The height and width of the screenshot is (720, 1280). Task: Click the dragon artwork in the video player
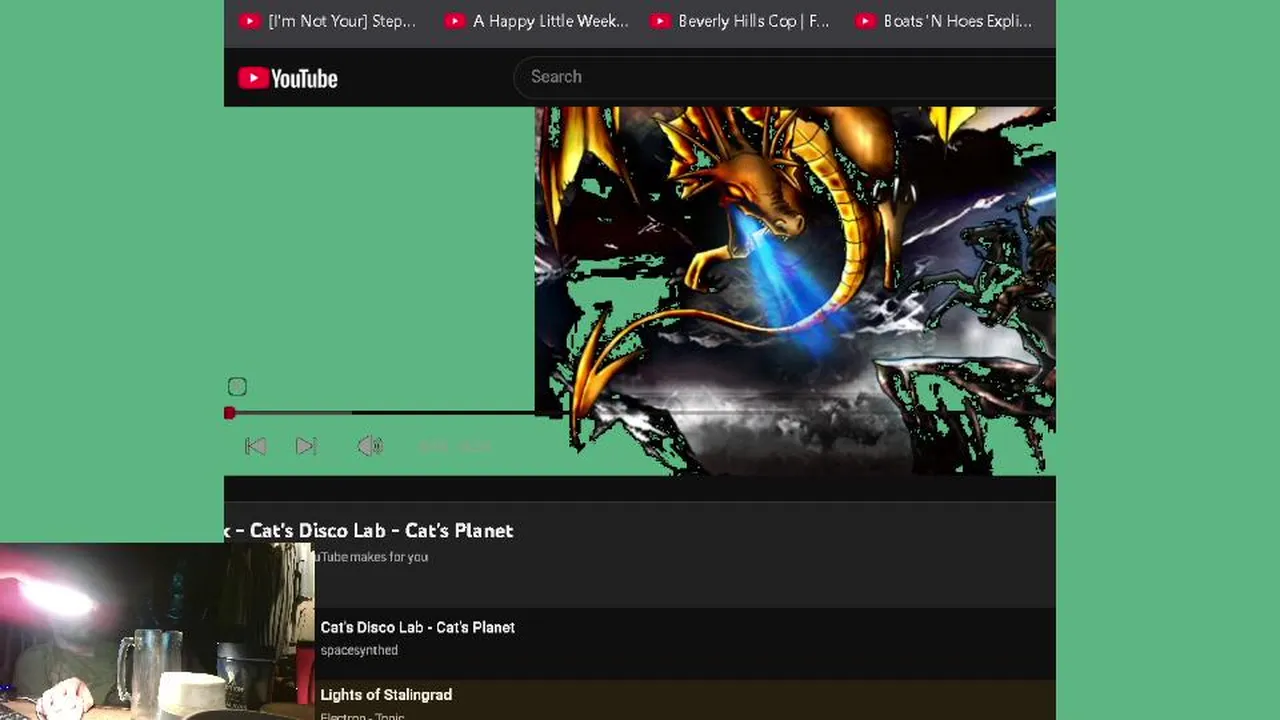[x=795, y=290]
